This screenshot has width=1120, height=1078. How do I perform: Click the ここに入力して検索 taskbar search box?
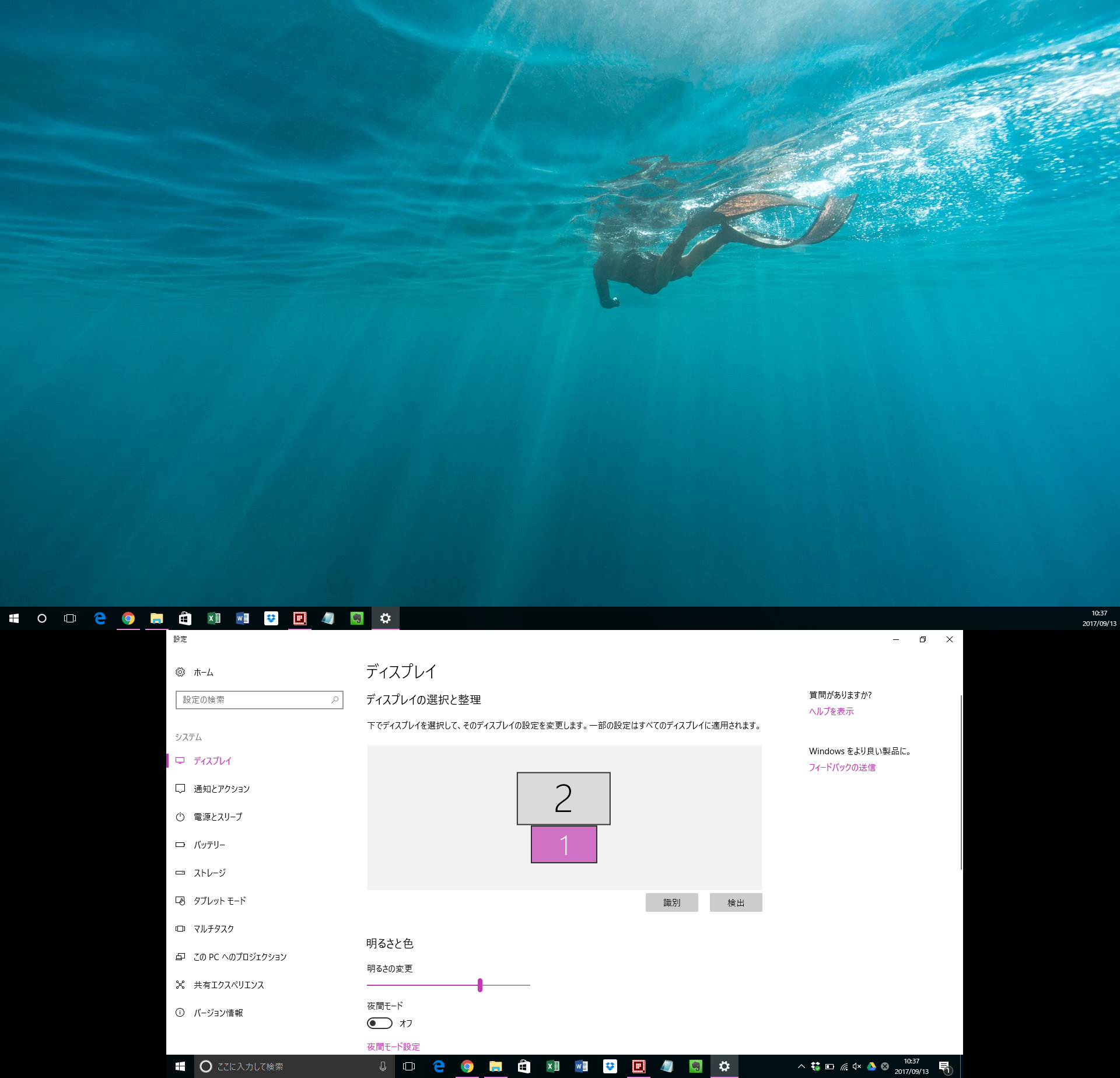coord(295,1066)
